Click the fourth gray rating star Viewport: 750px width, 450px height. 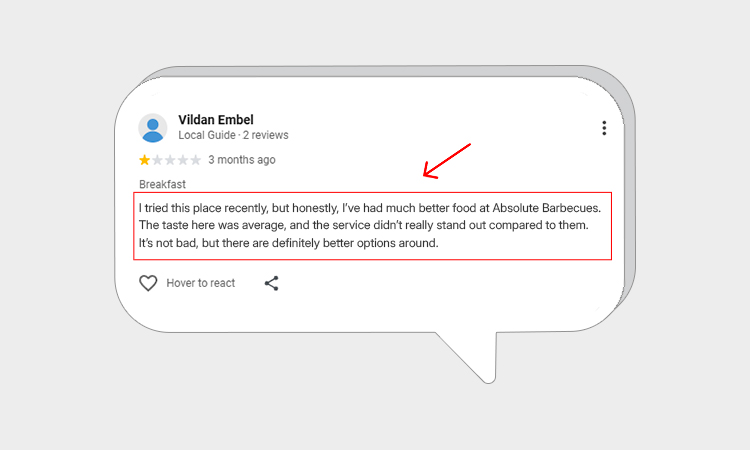tap(184, 160)
